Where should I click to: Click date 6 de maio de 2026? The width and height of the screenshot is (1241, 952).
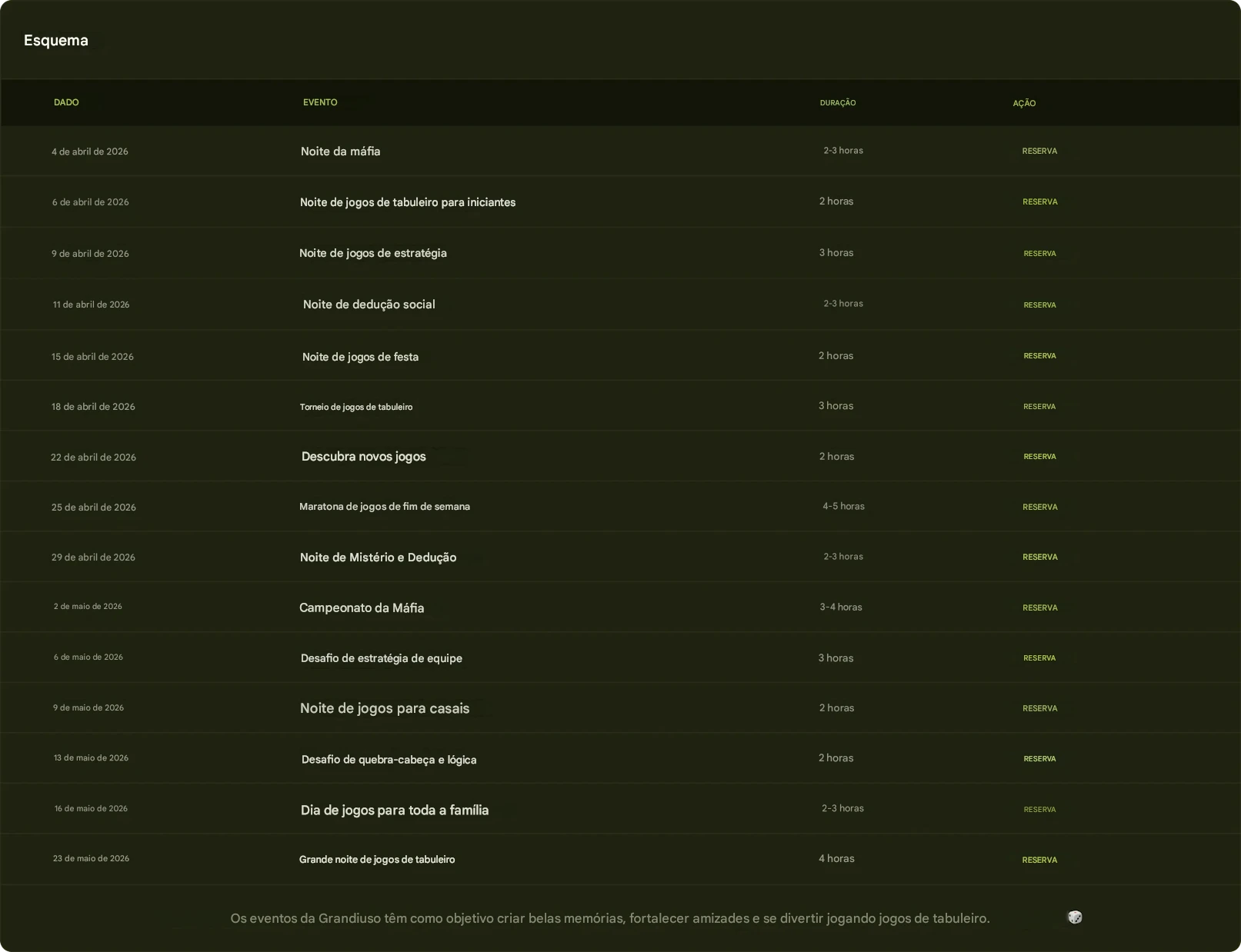[88, 657]
